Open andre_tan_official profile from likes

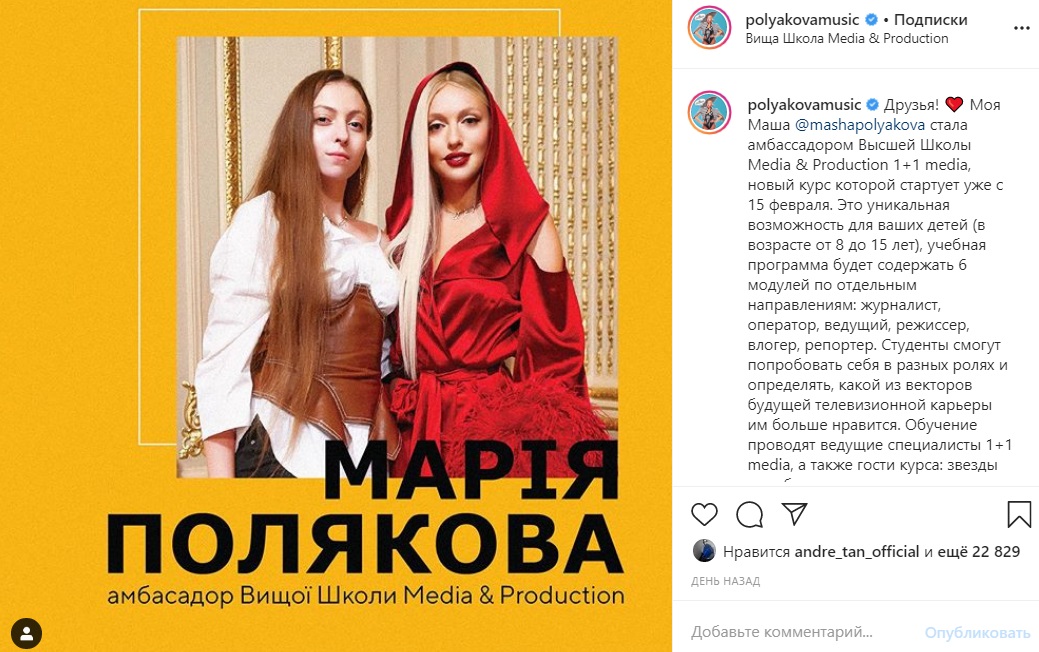(x=857, y=552)
